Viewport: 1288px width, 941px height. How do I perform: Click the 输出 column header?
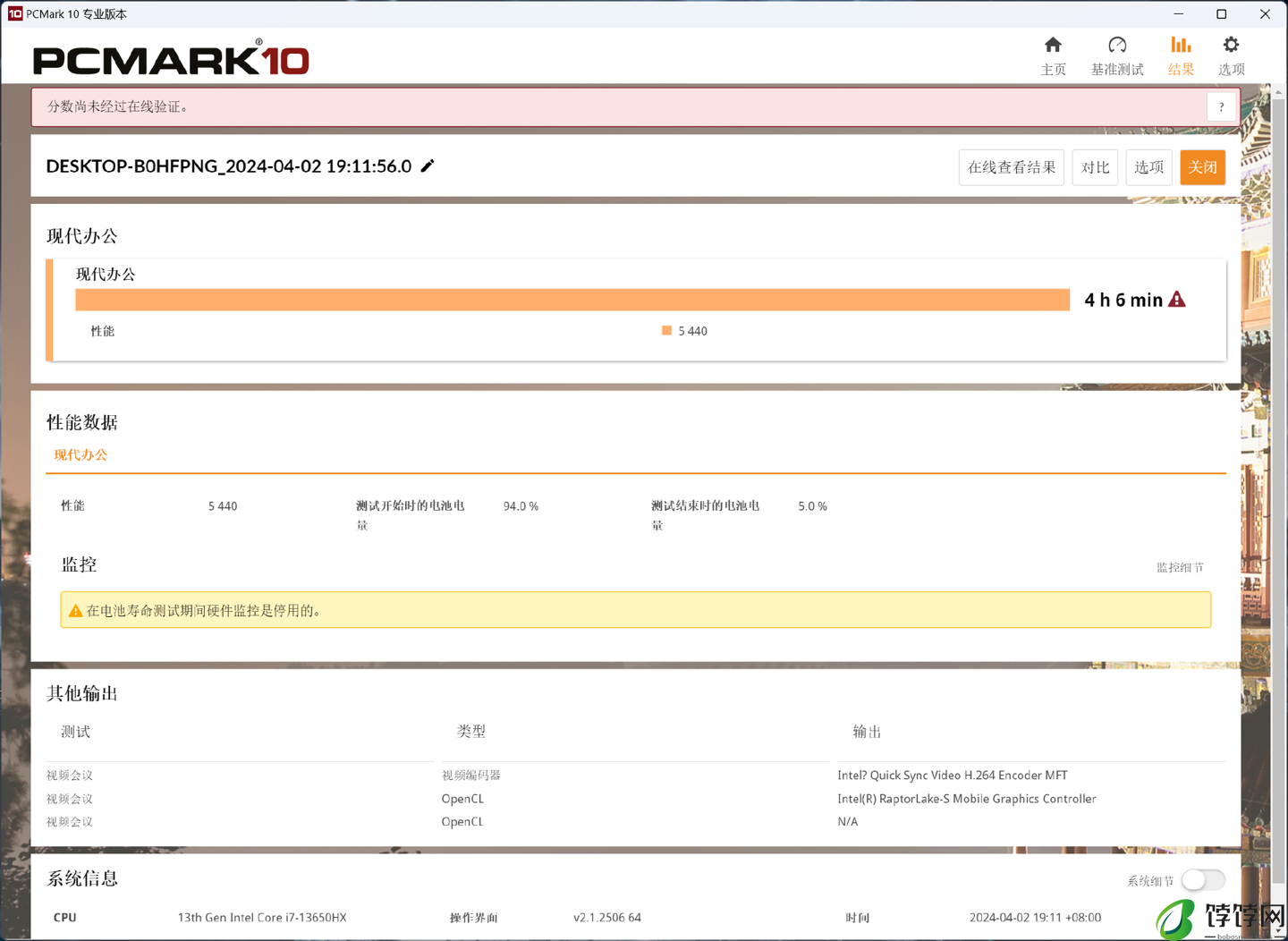(x=867, y=732)
